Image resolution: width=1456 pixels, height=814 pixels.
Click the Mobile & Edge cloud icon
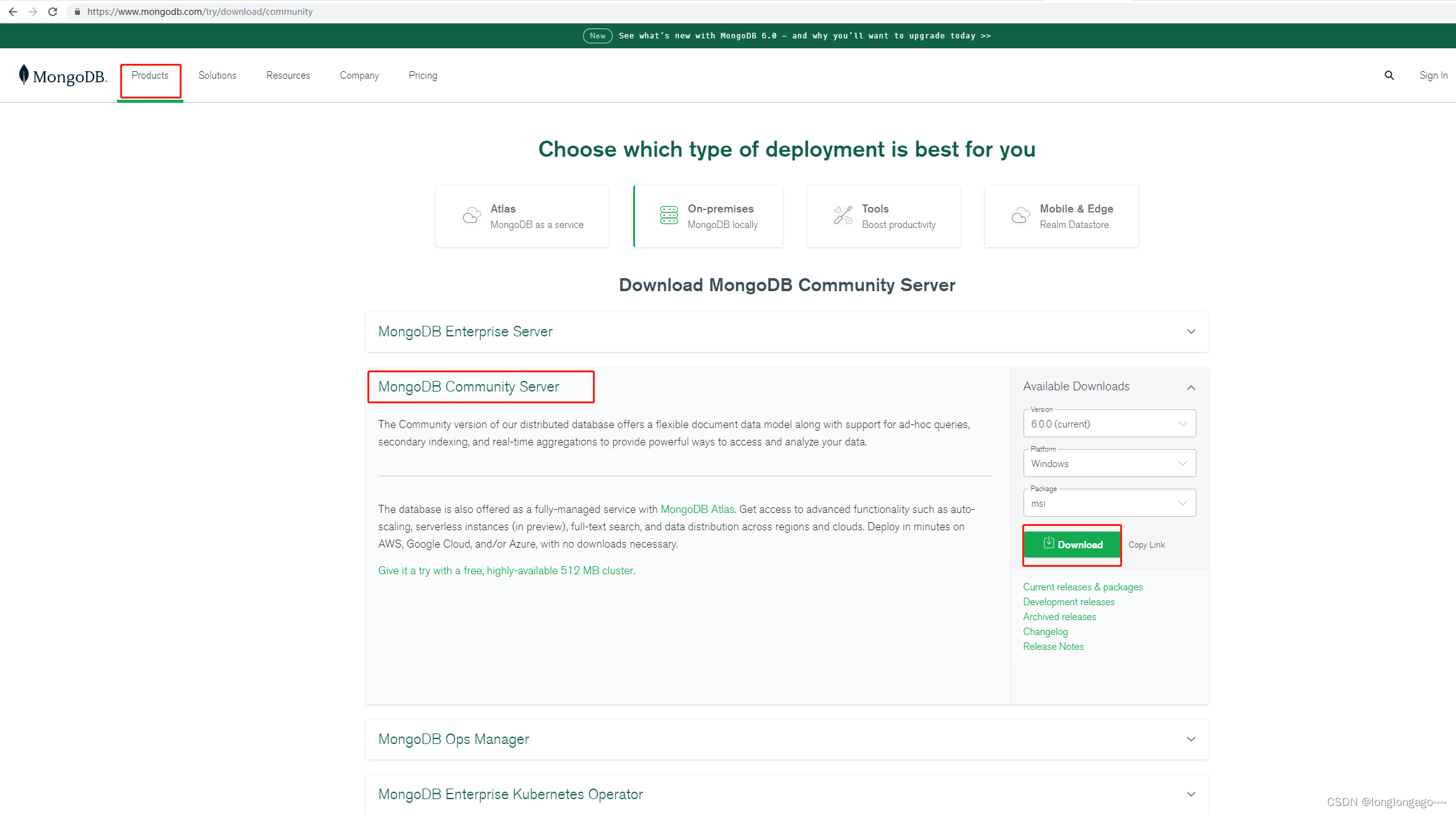point(1020,215)
